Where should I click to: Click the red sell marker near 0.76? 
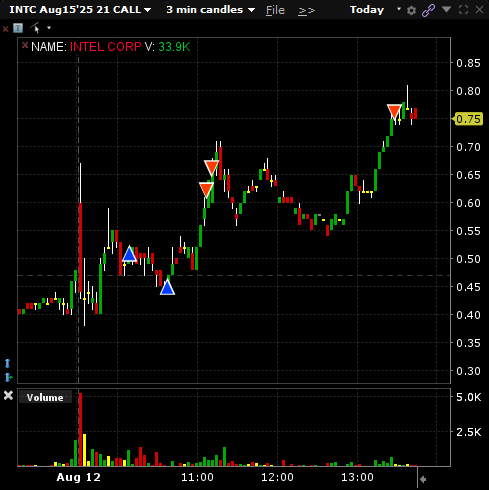tap(394, 112)
